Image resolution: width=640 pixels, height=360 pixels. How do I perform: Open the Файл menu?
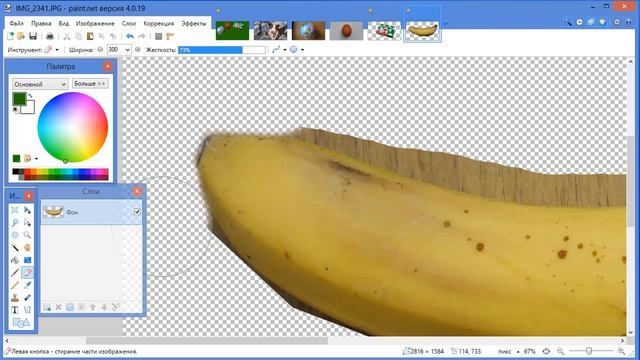tap(17, 24)
